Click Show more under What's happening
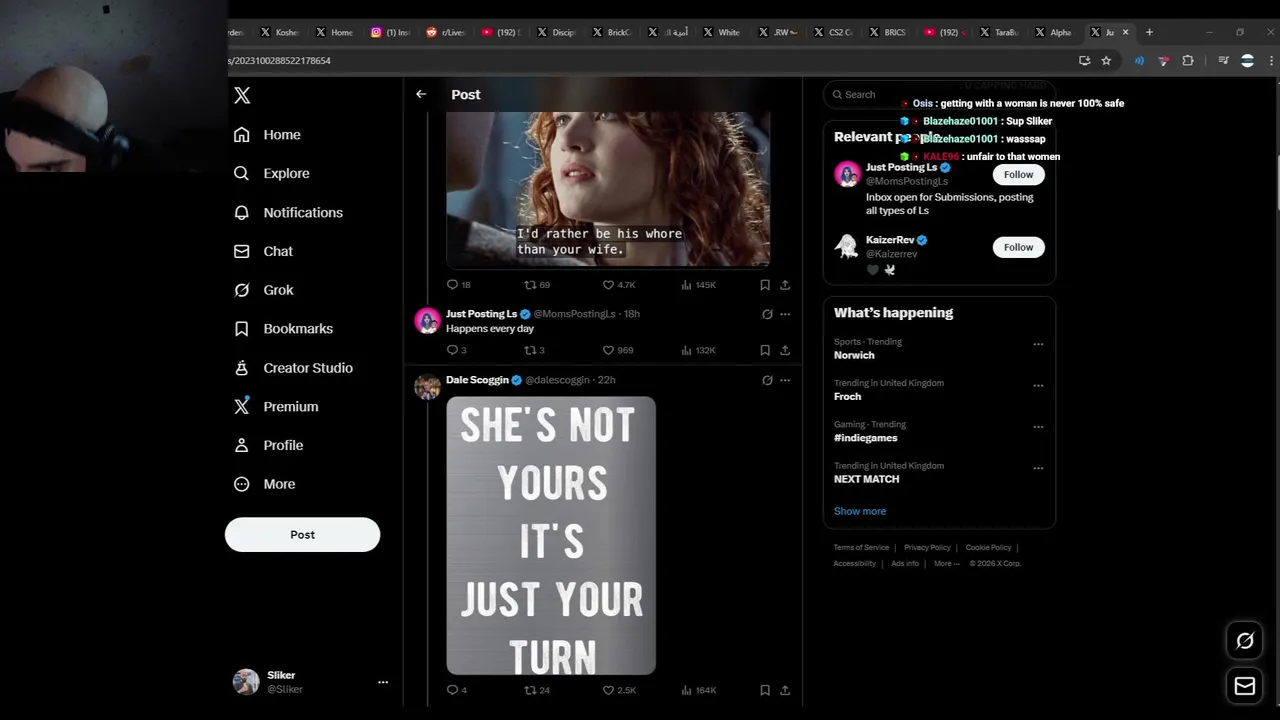This screenshot has width=1280, height=720. point(860,511)
